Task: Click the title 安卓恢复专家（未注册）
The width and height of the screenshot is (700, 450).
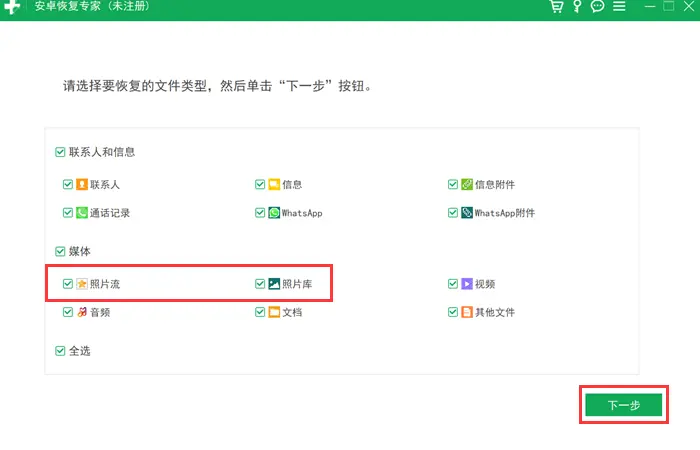Action: 92,6
